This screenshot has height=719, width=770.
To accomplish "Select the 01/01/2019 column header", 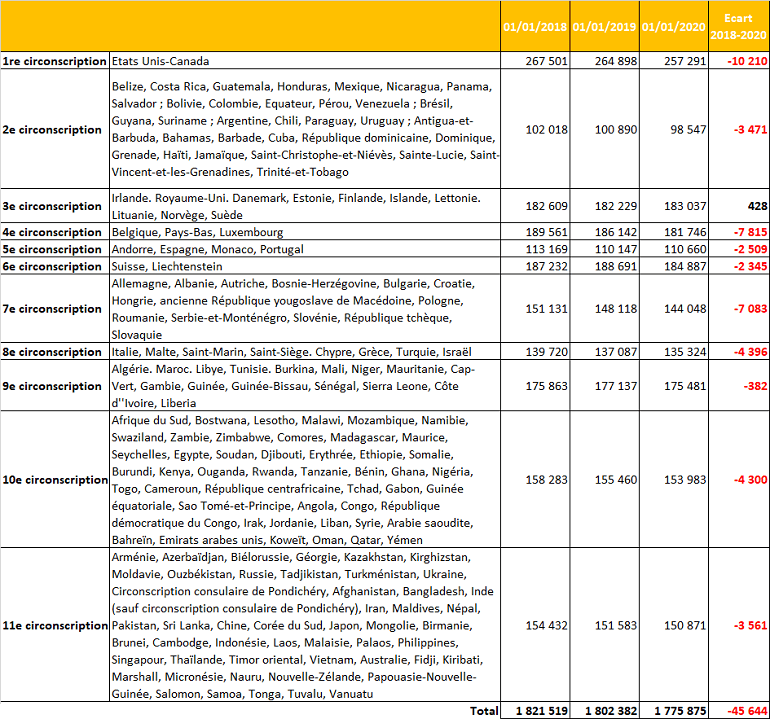I will [x=605, y=27].
